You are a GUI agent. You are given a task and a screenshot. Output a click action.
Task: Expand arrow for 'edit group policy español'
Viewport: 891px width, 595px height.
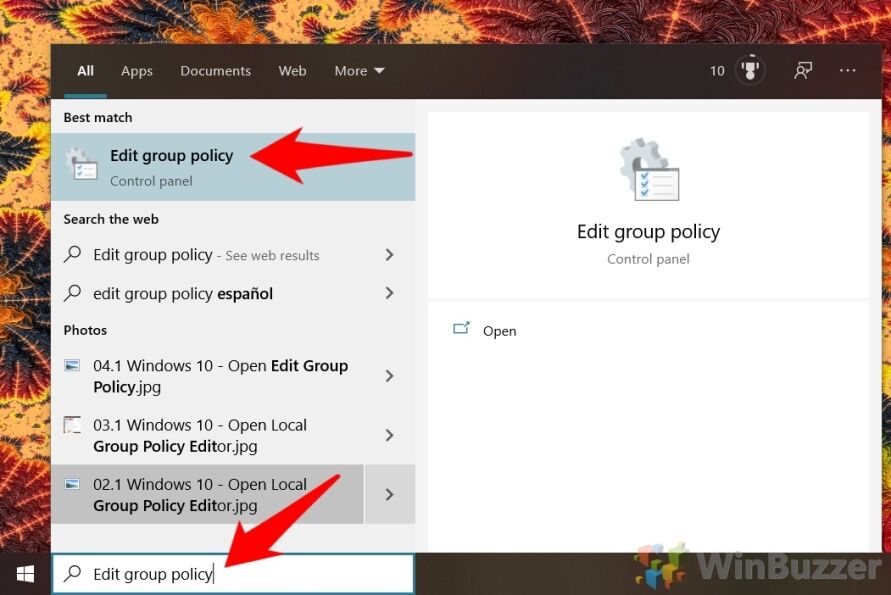389,293
